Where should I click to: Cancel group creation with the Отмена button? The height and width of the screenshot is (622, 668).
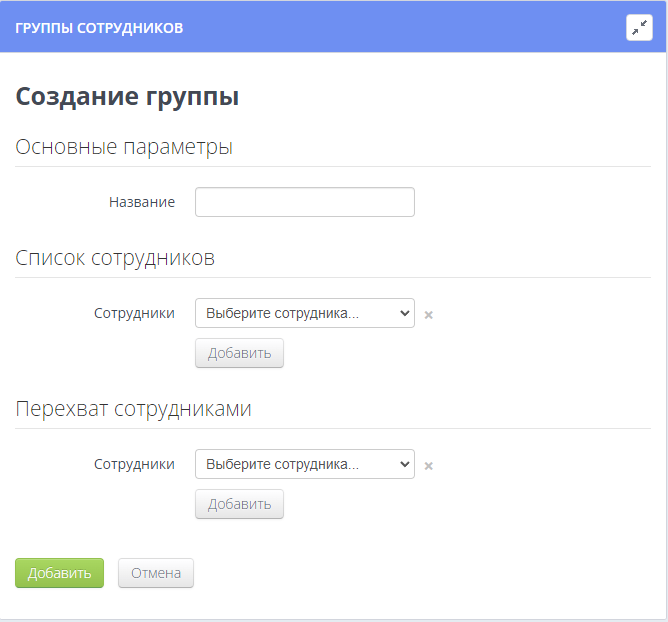click(155, 573)
